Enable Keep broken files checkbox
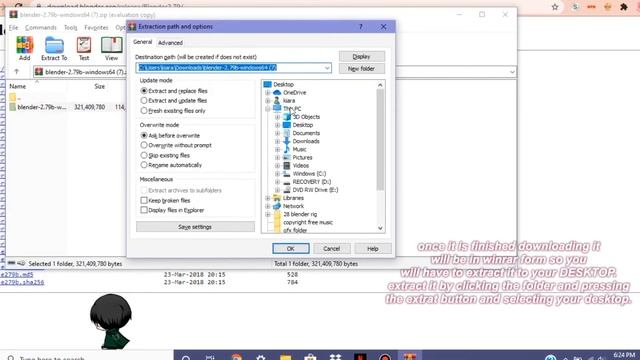Viewport: 640px width, 360px height. pyautogui.click(x=144, y=200)
